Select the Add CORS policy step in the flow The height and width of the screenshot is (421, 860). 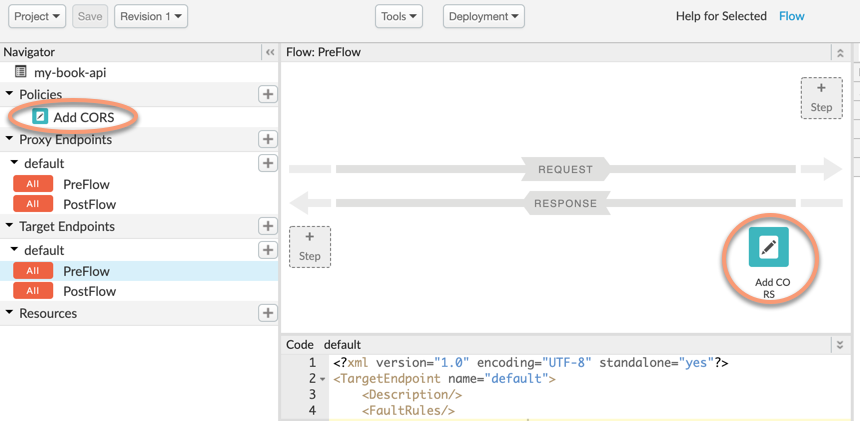(768, 247)
